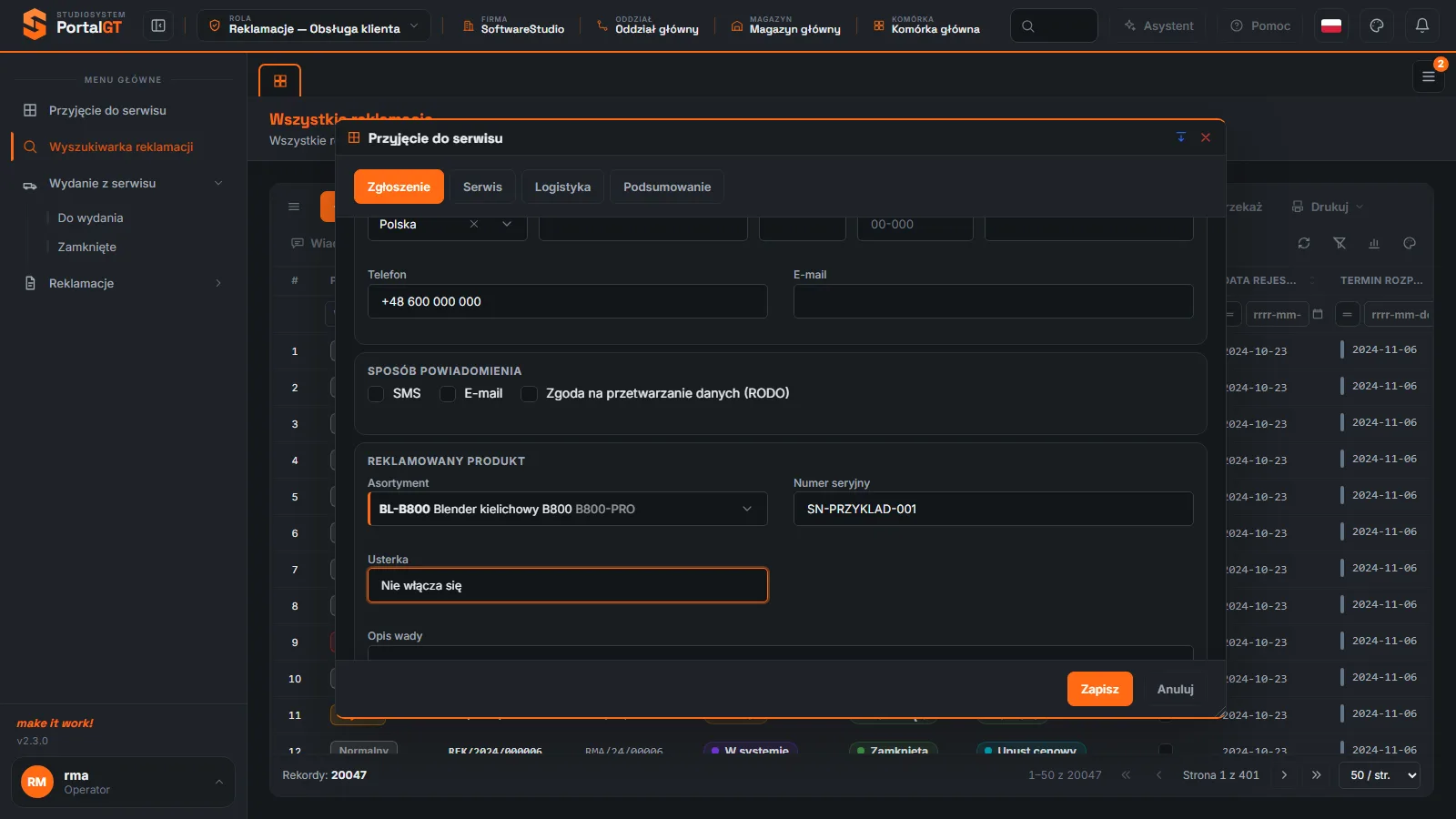Expand Wydanie z serwisu menu
Image resolution: width=1456 pixels, height=819 pixels.
coord(123,183)
